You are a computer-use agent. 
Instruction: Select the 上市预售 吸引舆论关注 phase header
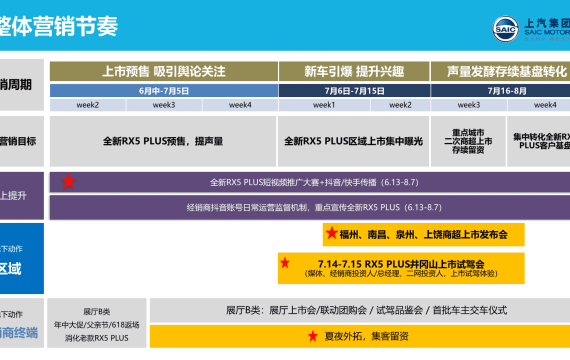[x=164, y=71]
